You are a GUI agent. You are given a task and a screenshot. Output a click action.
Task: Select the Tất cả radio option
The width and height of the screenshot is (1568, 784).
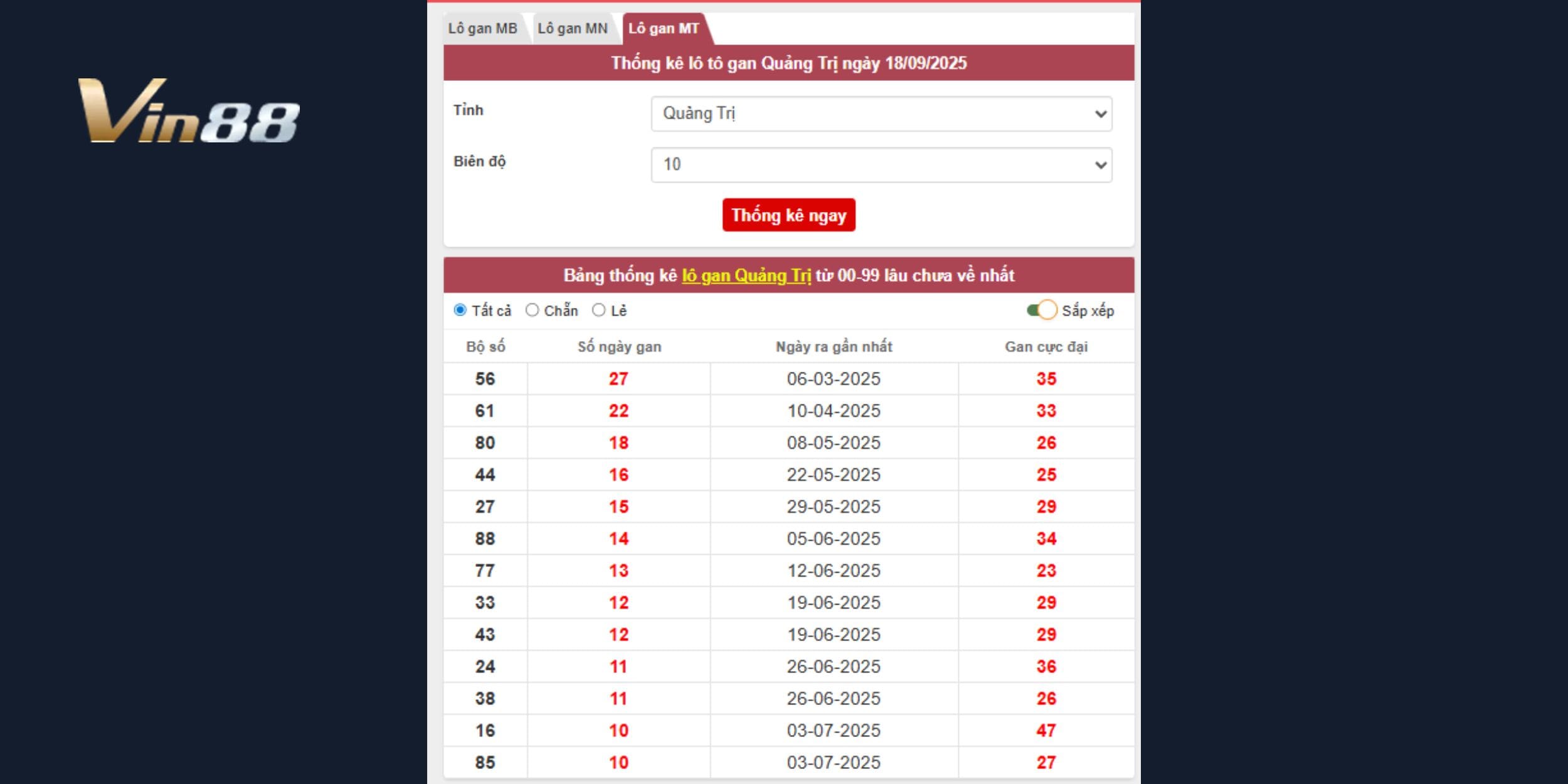tap(460, 310)
